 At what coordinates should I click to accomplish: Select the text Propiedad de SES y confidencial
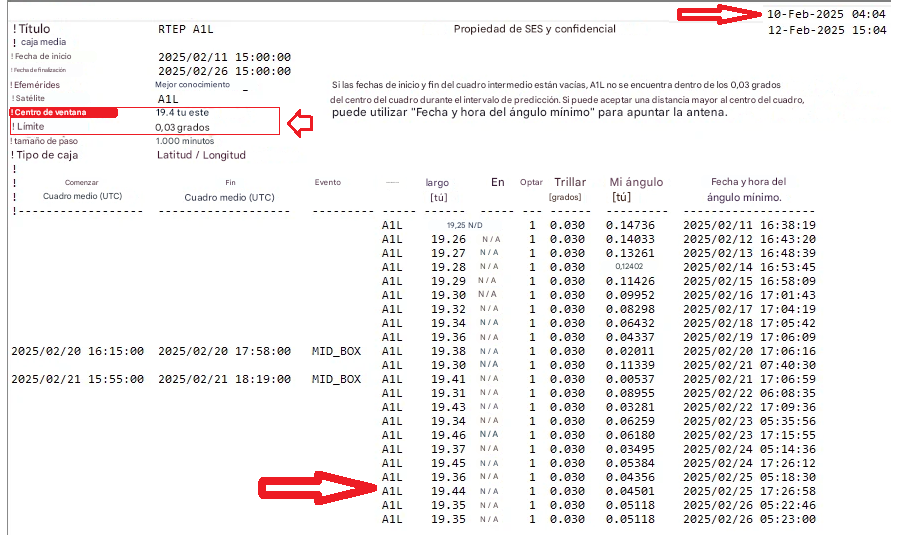(x=534, y=29)
